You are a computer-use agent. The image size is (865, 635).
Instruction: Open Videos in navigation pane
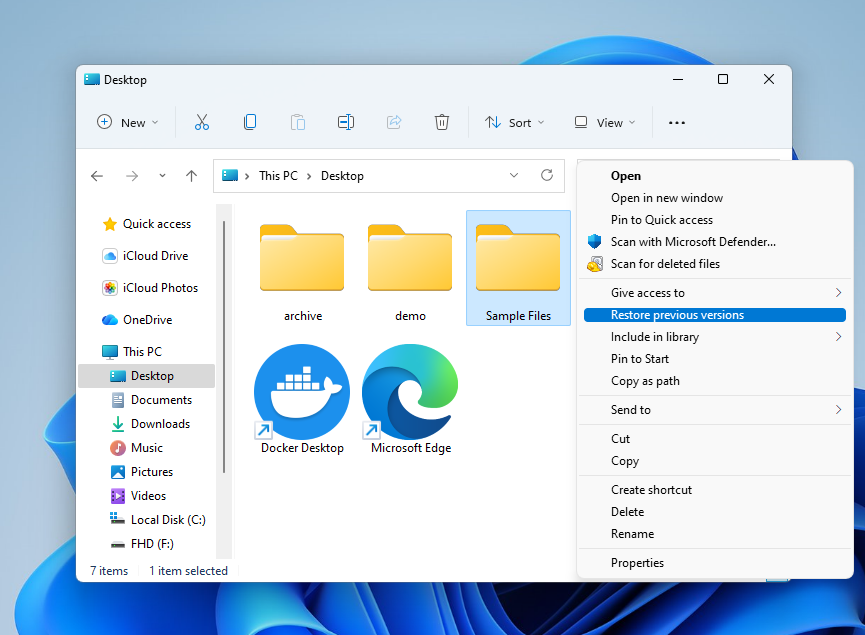pos(138,496)
